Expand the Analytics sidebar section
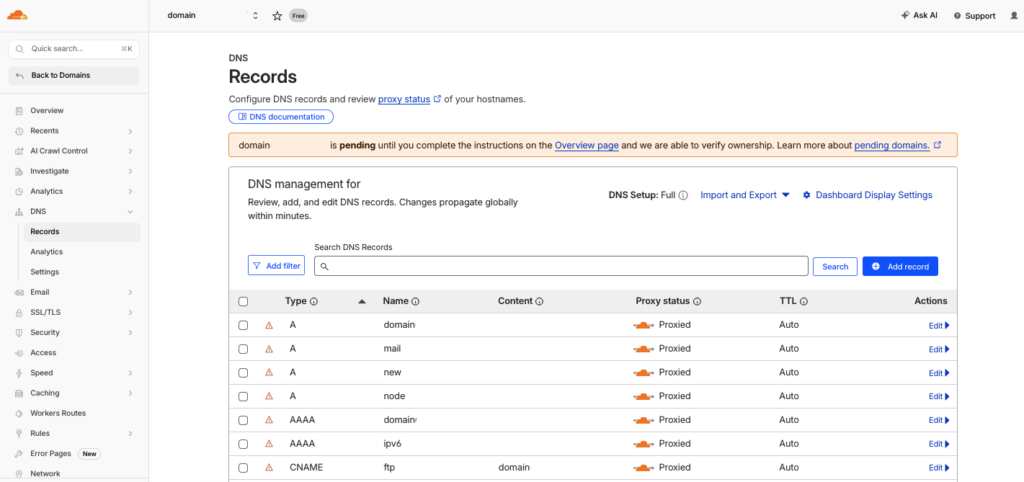Viewport: 1024px width, 482px height. (130, 191)
